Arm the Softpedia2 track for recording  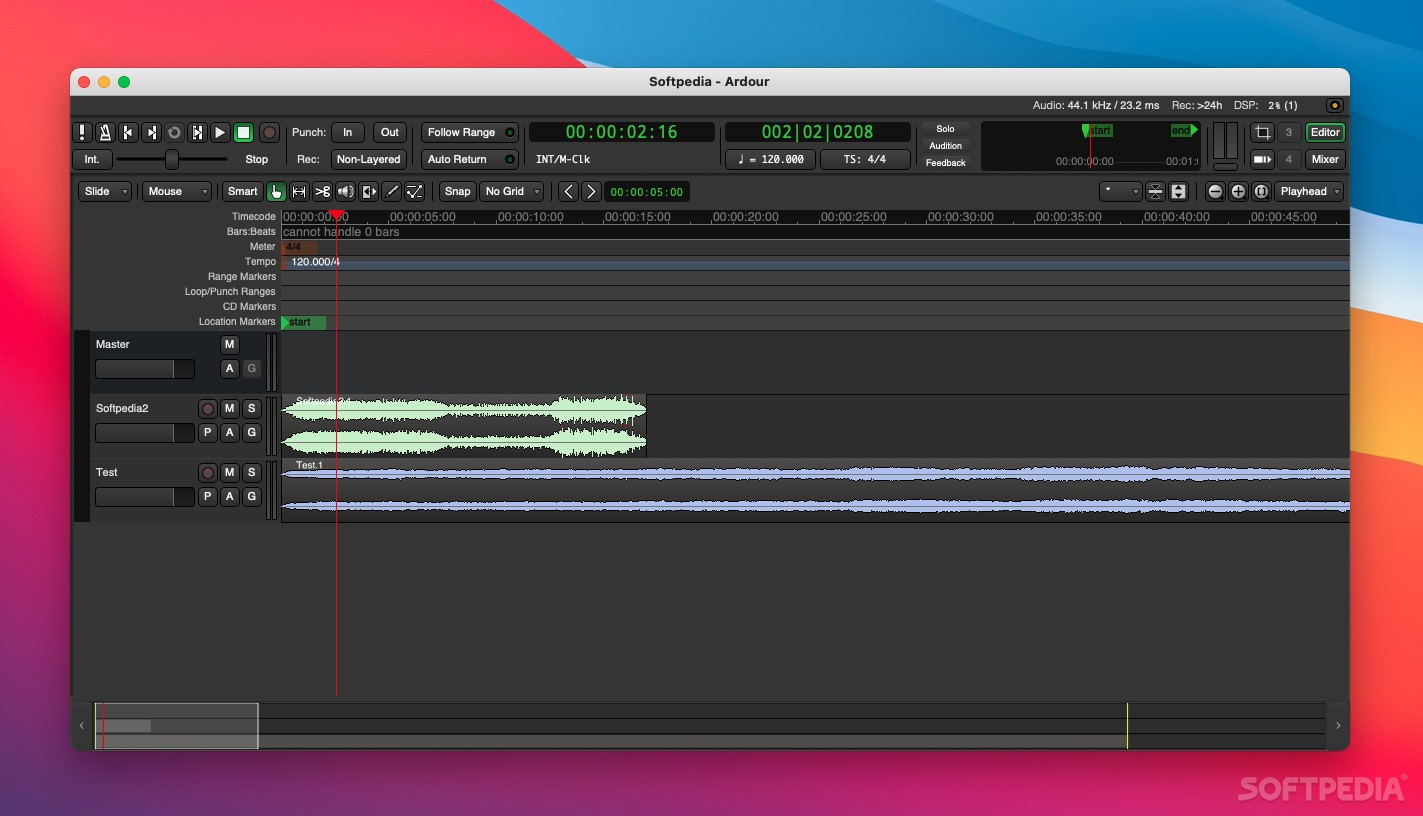[x=207, y=408]
